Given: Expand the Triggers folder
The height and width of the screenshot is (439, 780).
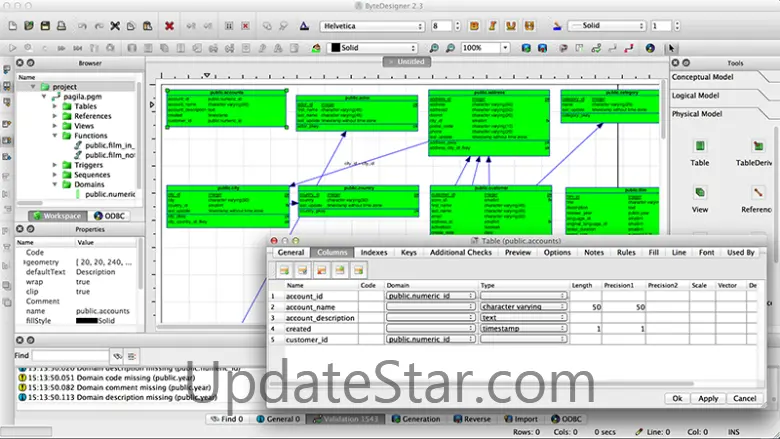Looking at the screenshot, I should point(55,165).
